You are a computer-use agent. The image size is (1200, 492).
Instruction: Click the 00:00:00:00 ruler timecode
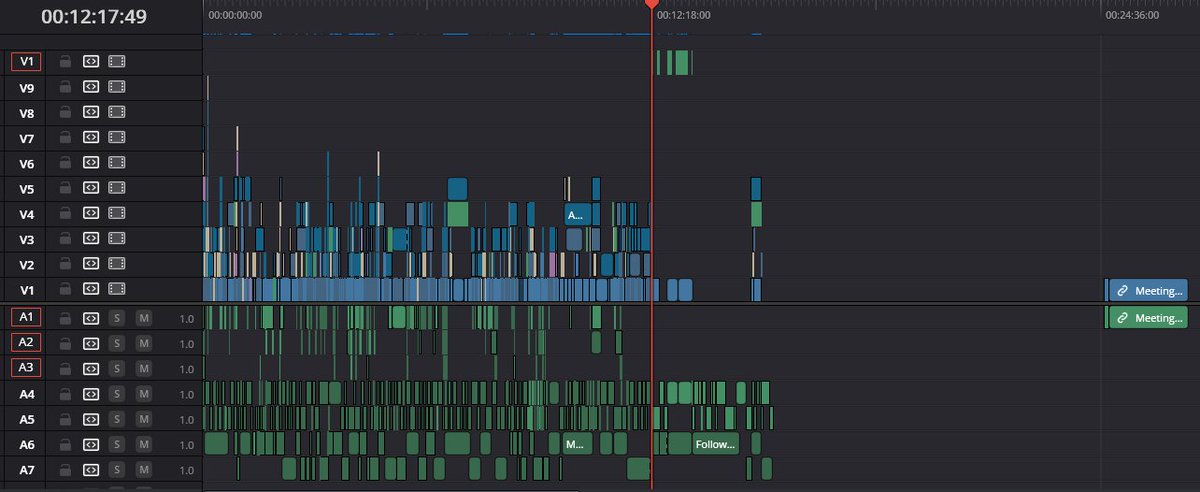coord(235,16)
